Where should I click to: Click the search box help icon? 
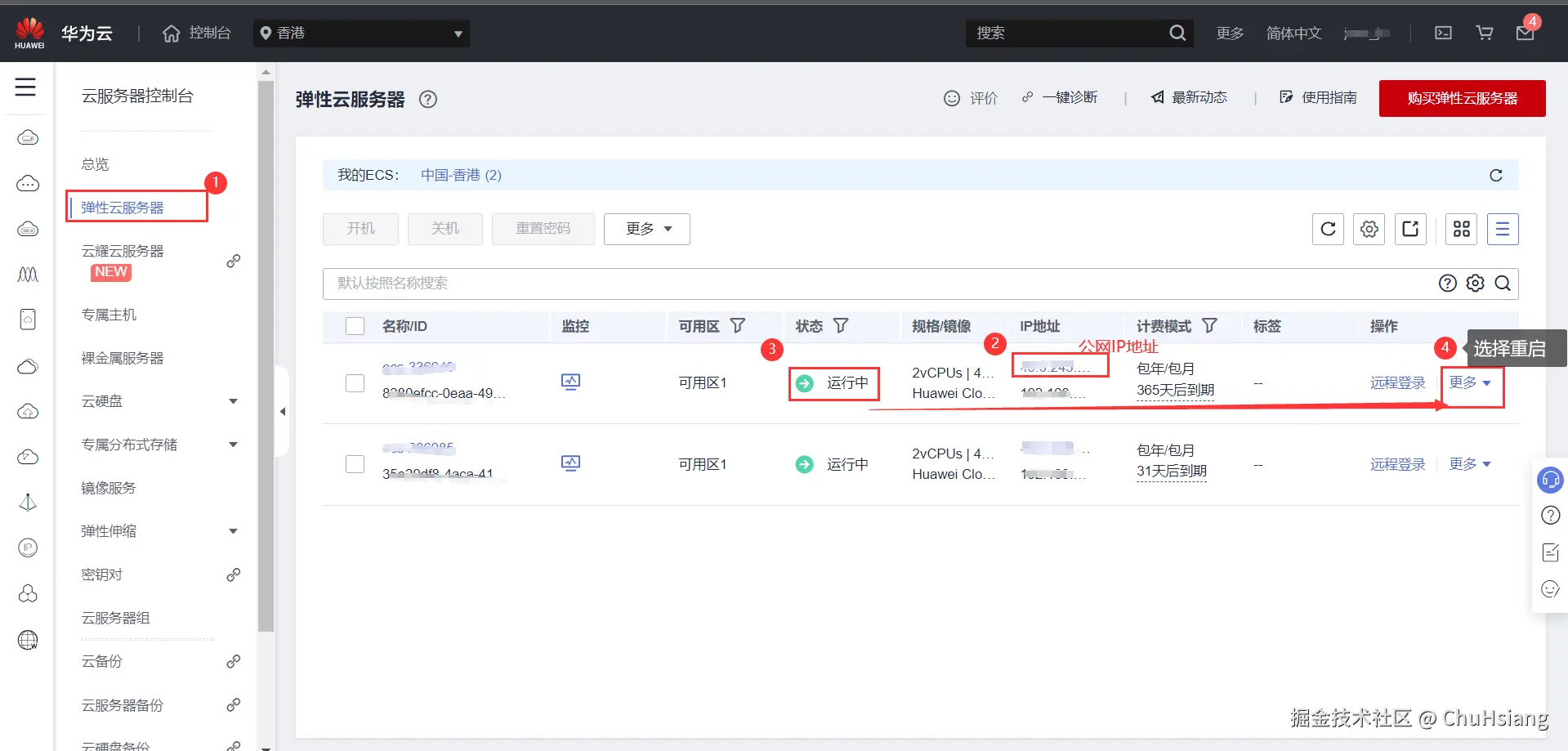click(x=1448, y=283)
